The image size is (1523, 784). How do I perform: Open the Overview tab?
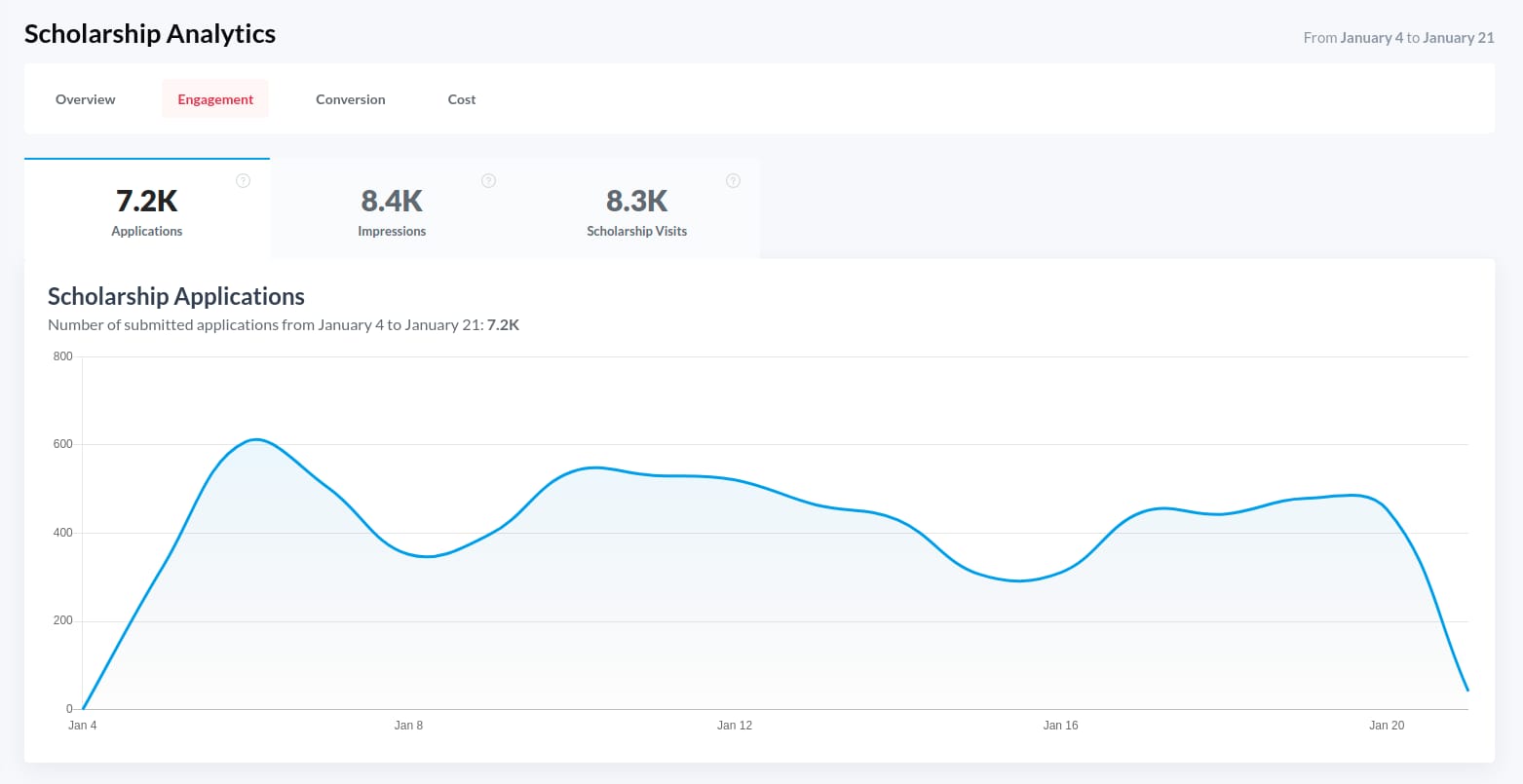pyautogui.click(x=86, y=99)
